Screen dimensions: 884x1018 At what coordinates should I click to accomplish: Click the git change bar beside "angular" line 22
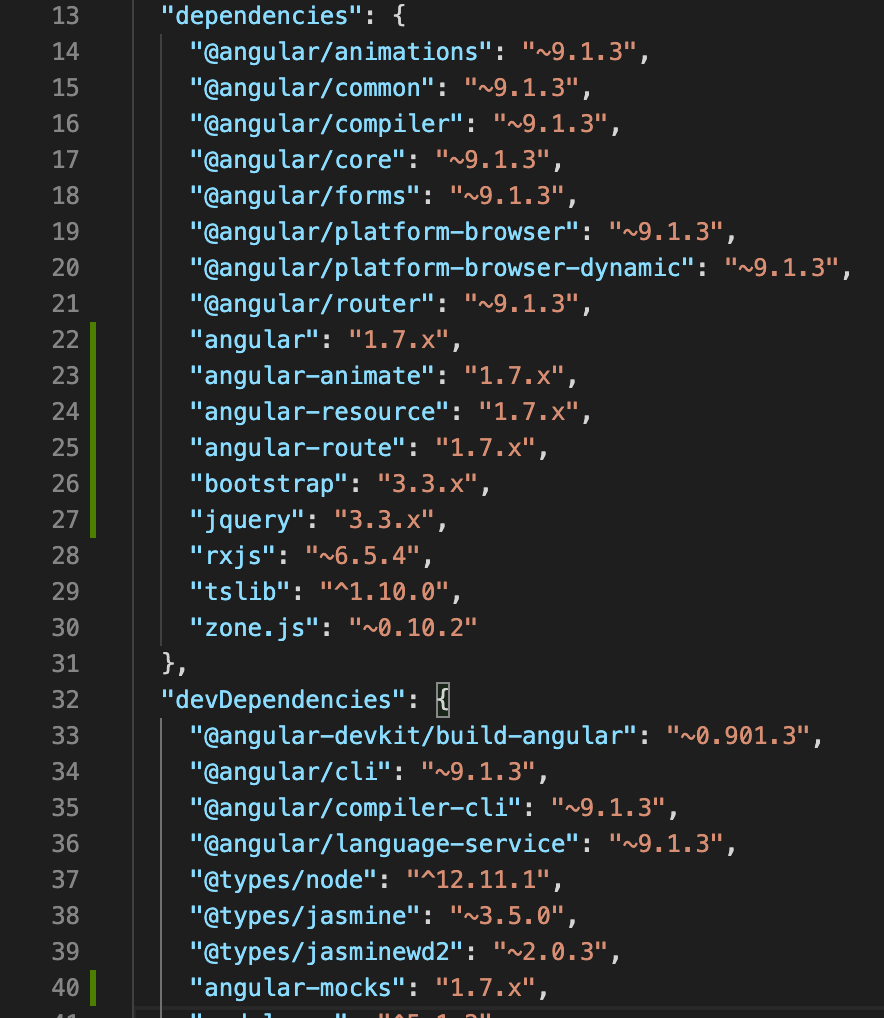(94, 339)
